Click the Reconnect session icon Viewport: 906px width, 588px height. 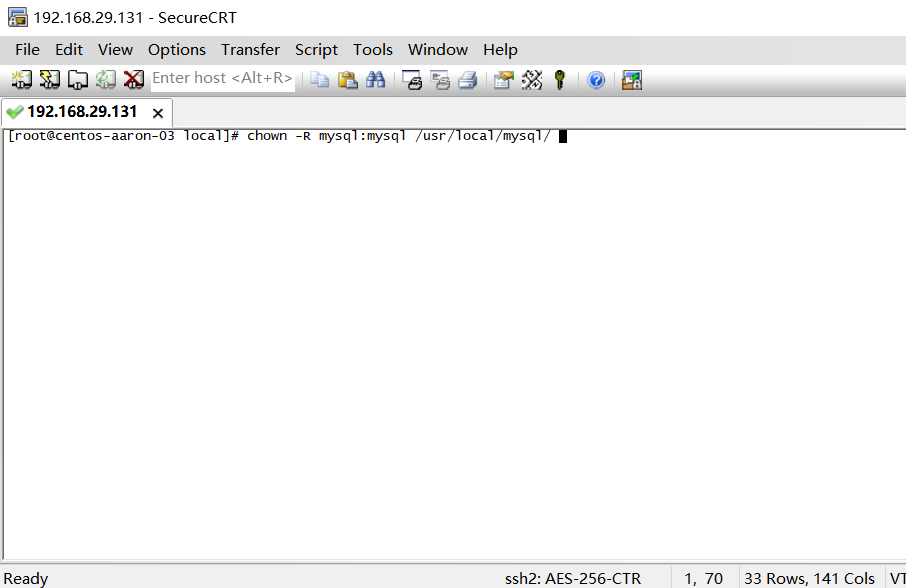106,80
